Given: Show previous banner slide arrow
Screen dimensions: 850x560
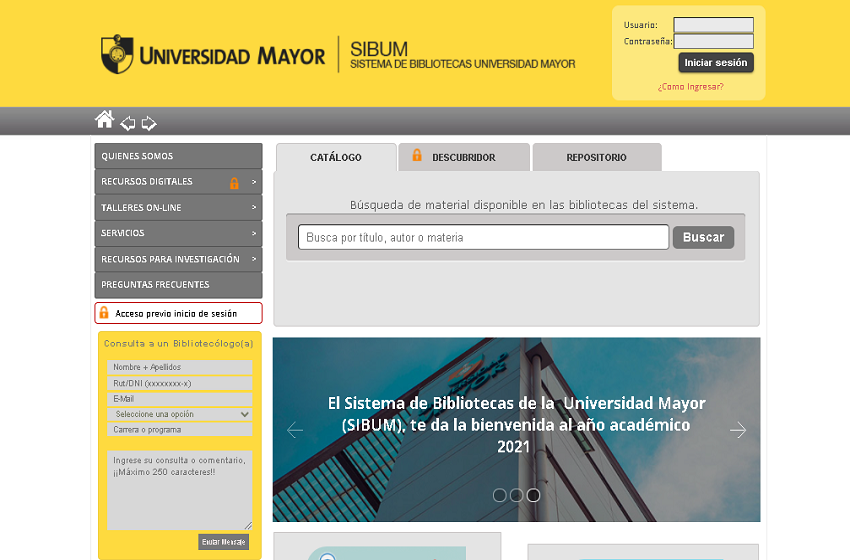Looking at the screenshot, I should (294, 430).
